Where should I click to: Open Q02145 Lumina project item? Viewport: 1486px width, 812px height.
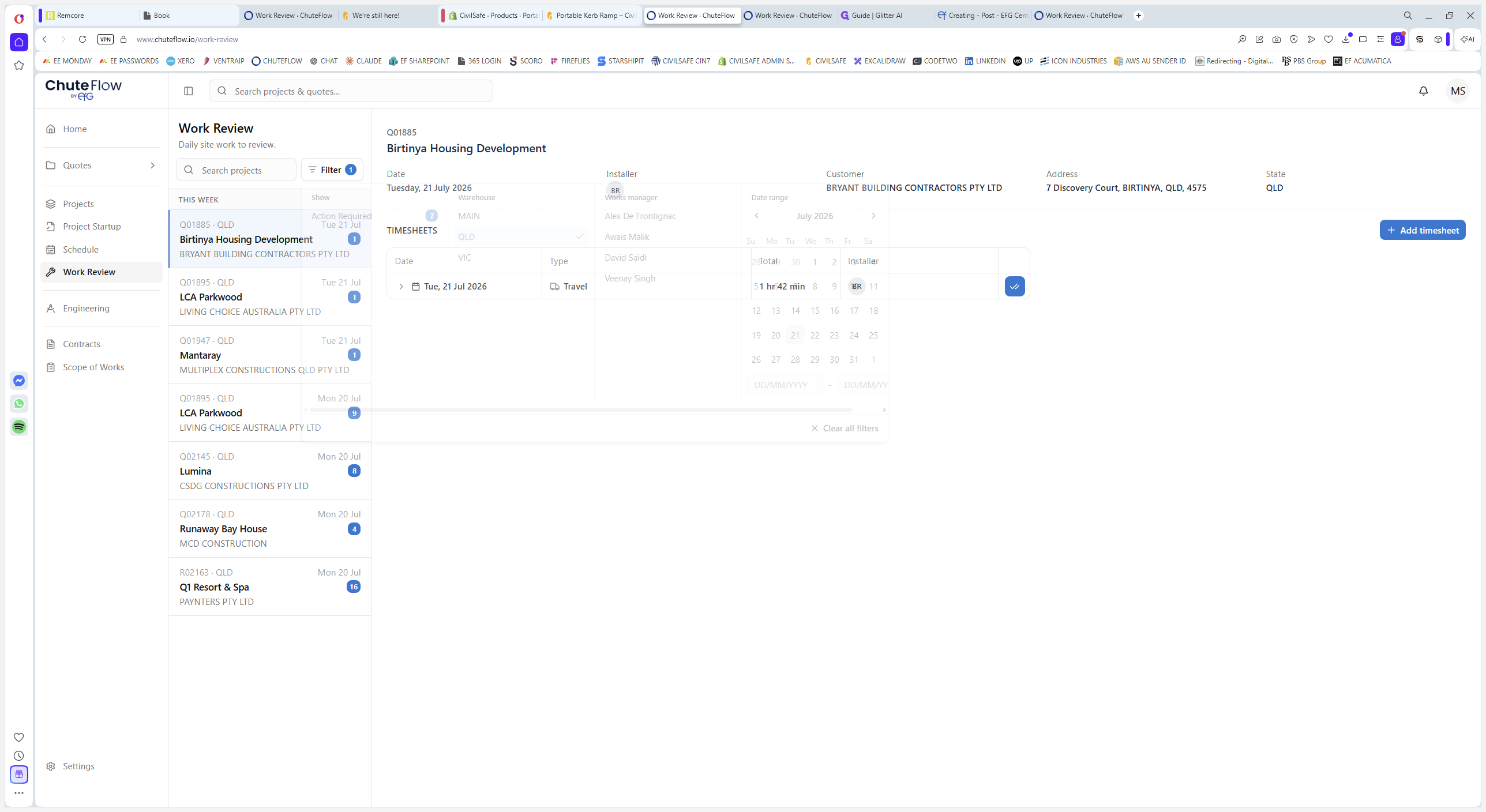click(269, 471)
